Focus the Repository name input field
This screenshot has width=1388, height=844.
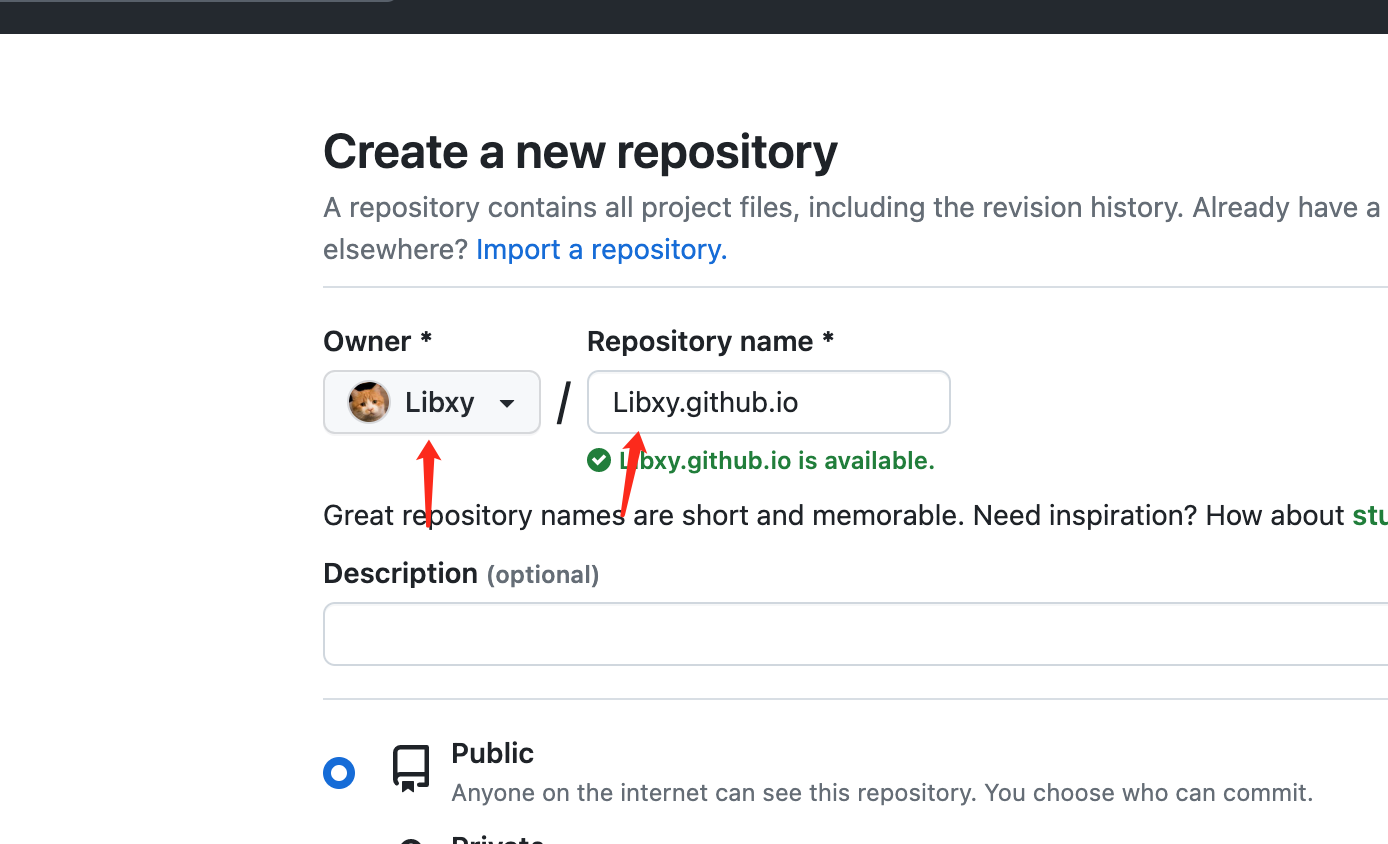click(x=768, y=402)
